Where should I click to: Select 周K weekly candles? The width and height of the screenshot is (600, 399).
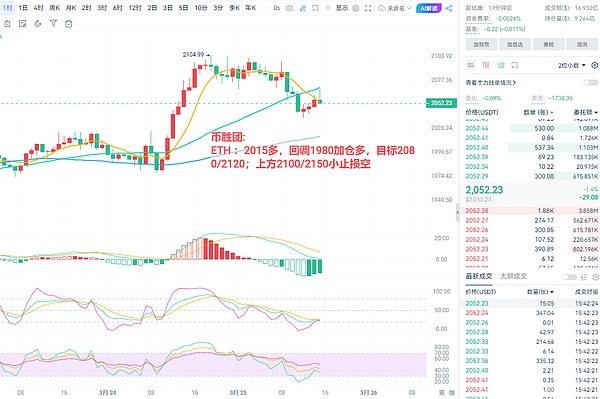55,8
